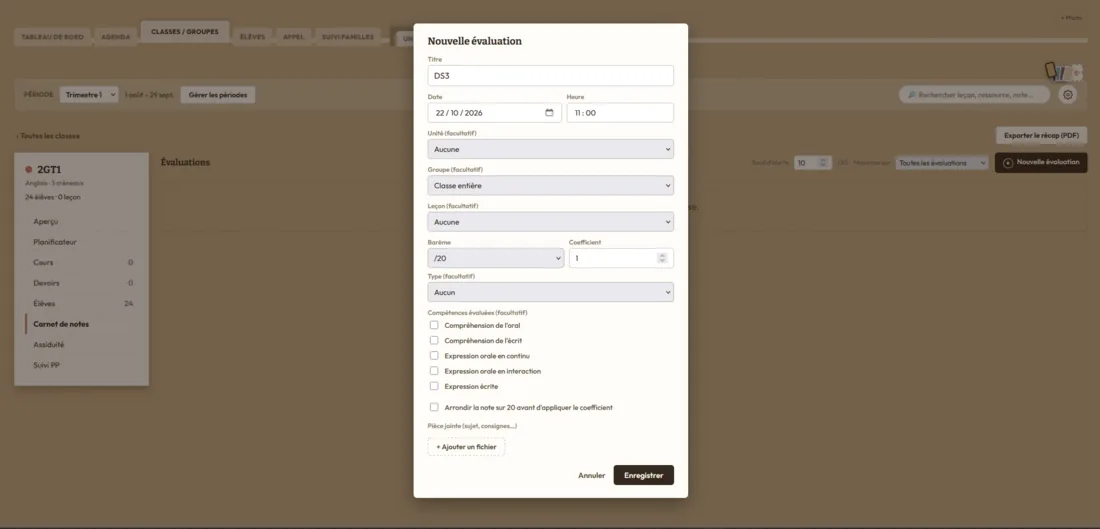Screen dimensions: 1100x529
Task: Click the red dot beside 2GT1
Action: [x=29, y=169]
